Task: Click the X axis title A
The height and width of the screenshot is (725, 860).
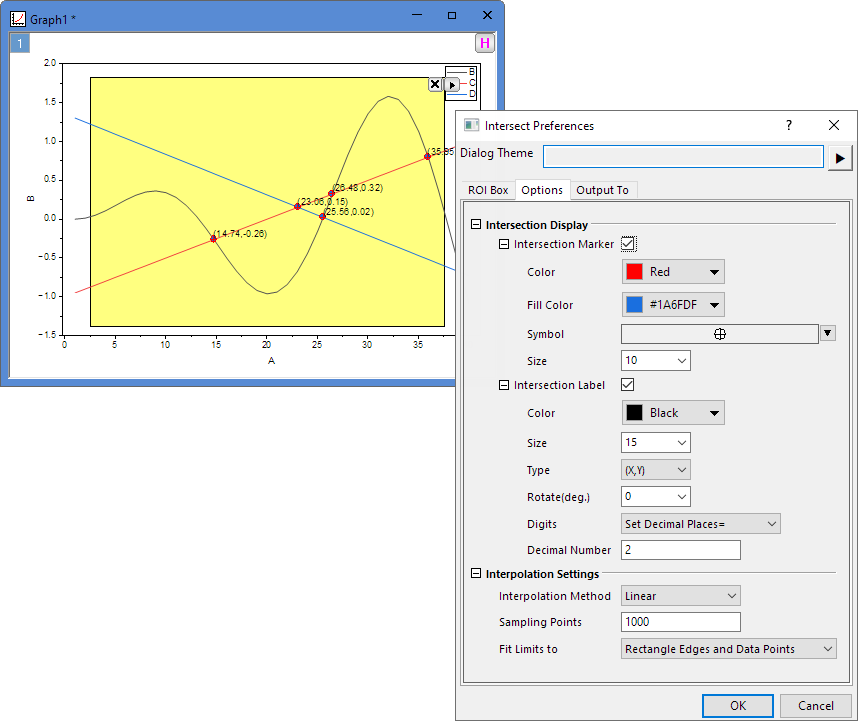Action: tap(271, 361)
